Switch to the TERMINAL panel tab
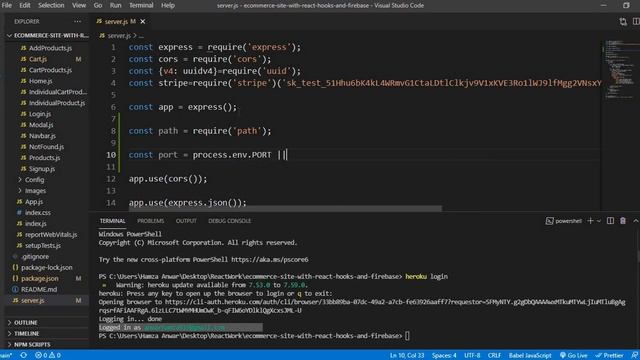The image size is (640, 360). pyautogui.click(x=112, y=221)
